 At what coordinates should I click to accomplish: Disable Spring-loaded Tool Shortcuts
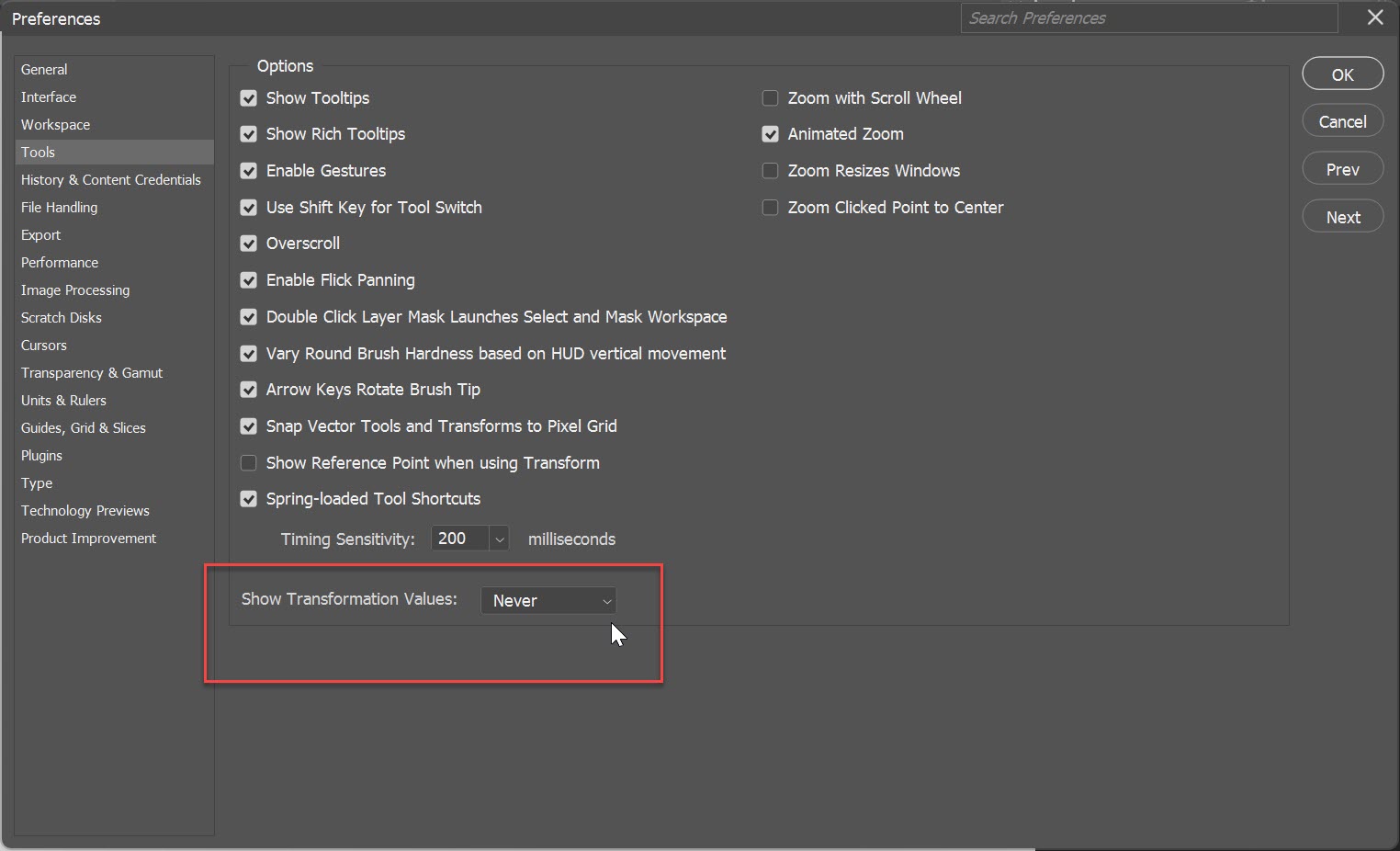[248, 499]
